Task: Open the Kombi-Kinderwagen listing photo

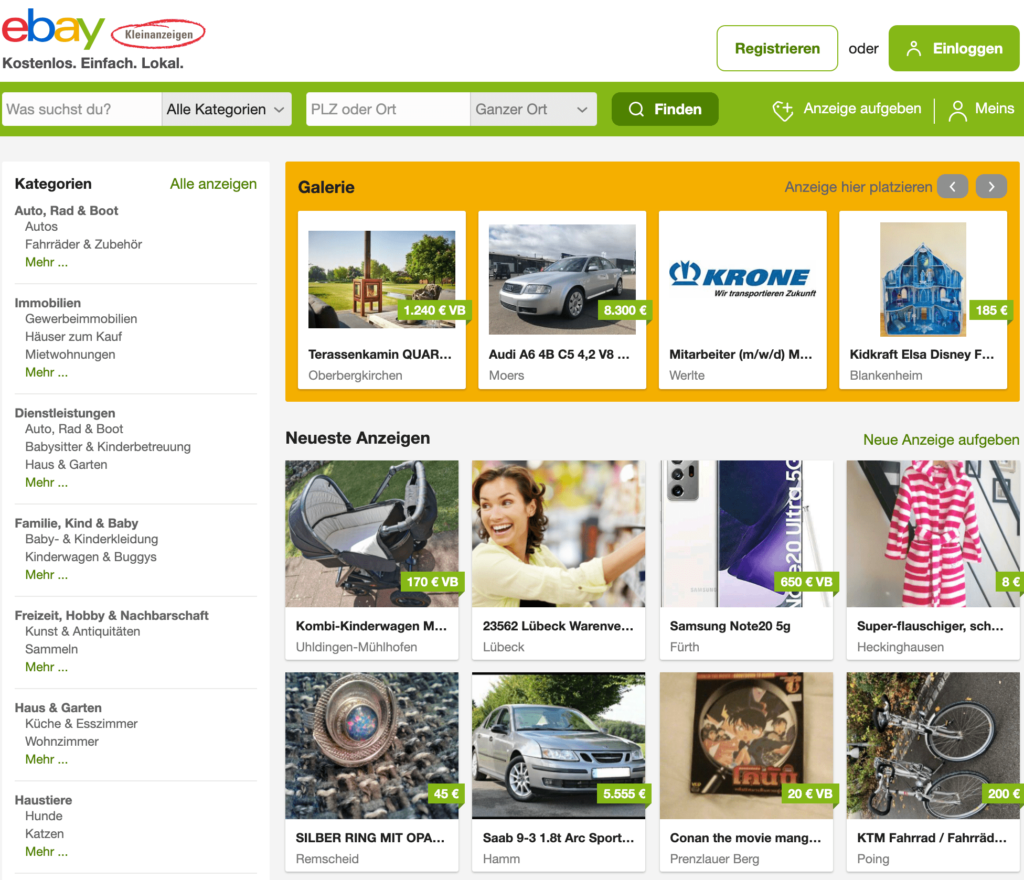Action: [372, 533]
